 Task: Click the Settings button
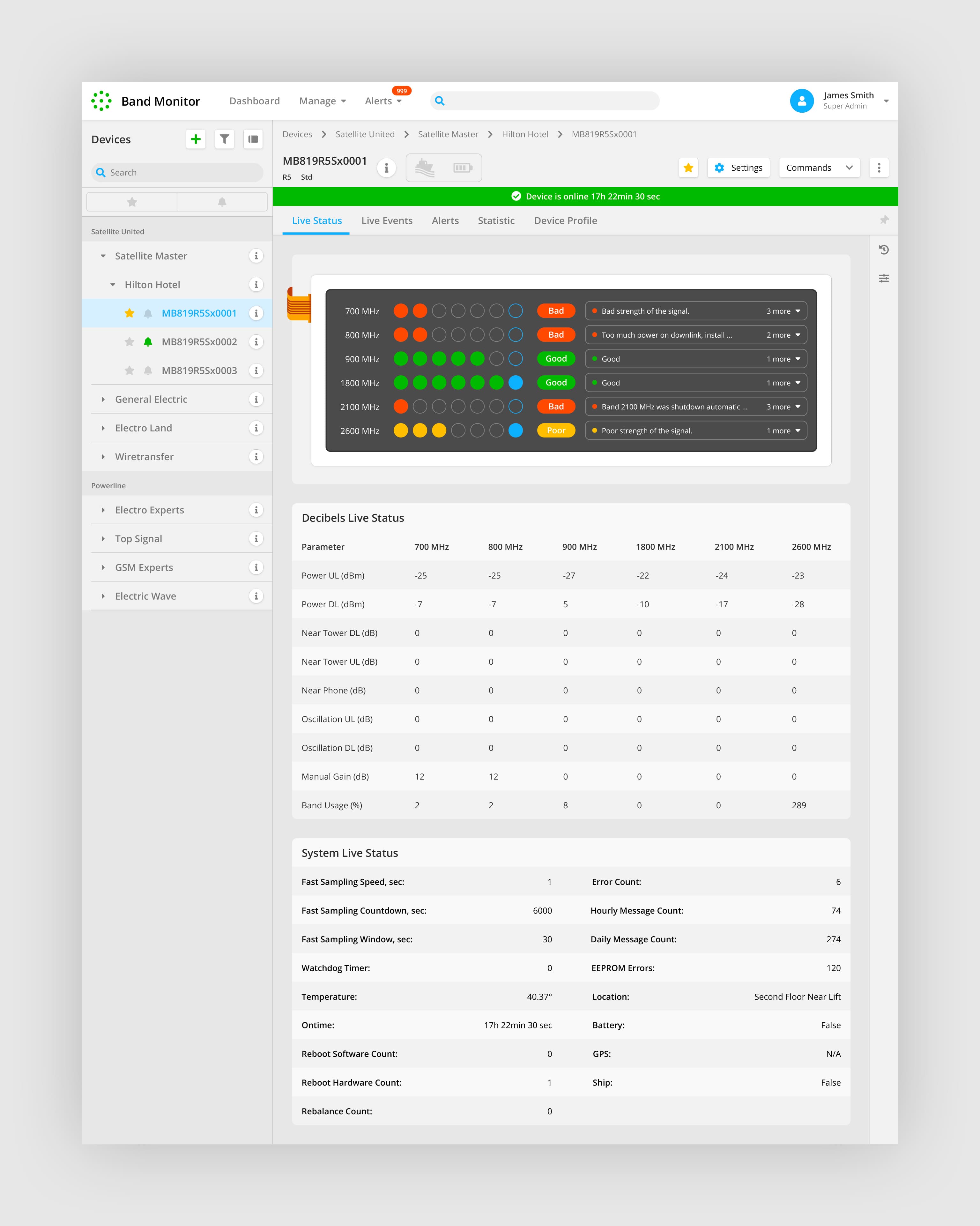click(739, 168)
